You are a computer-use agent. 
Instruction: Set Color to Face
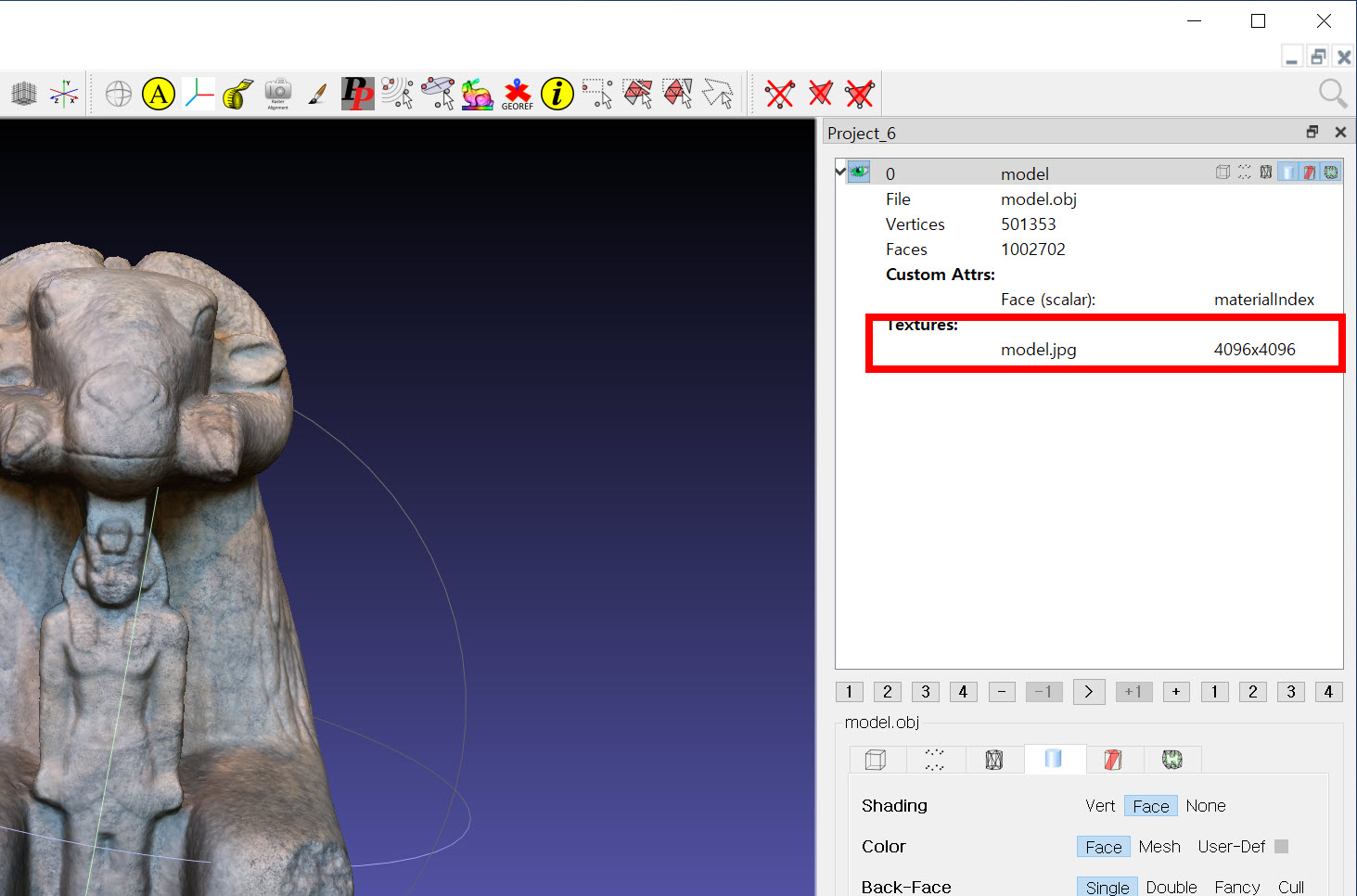1104,847
